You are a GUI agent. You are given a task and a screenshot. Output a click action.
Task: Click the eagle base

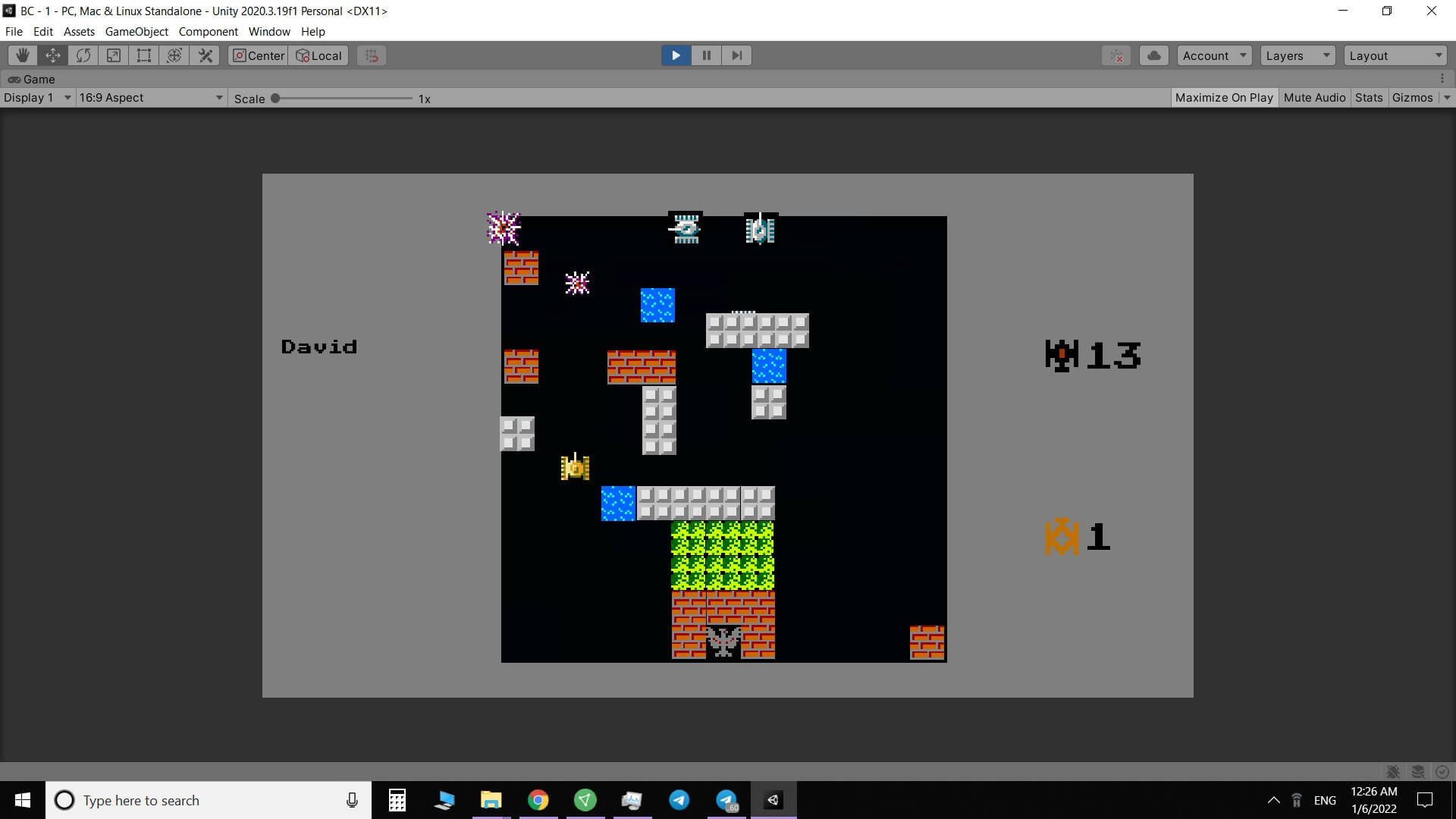(723, 642)
